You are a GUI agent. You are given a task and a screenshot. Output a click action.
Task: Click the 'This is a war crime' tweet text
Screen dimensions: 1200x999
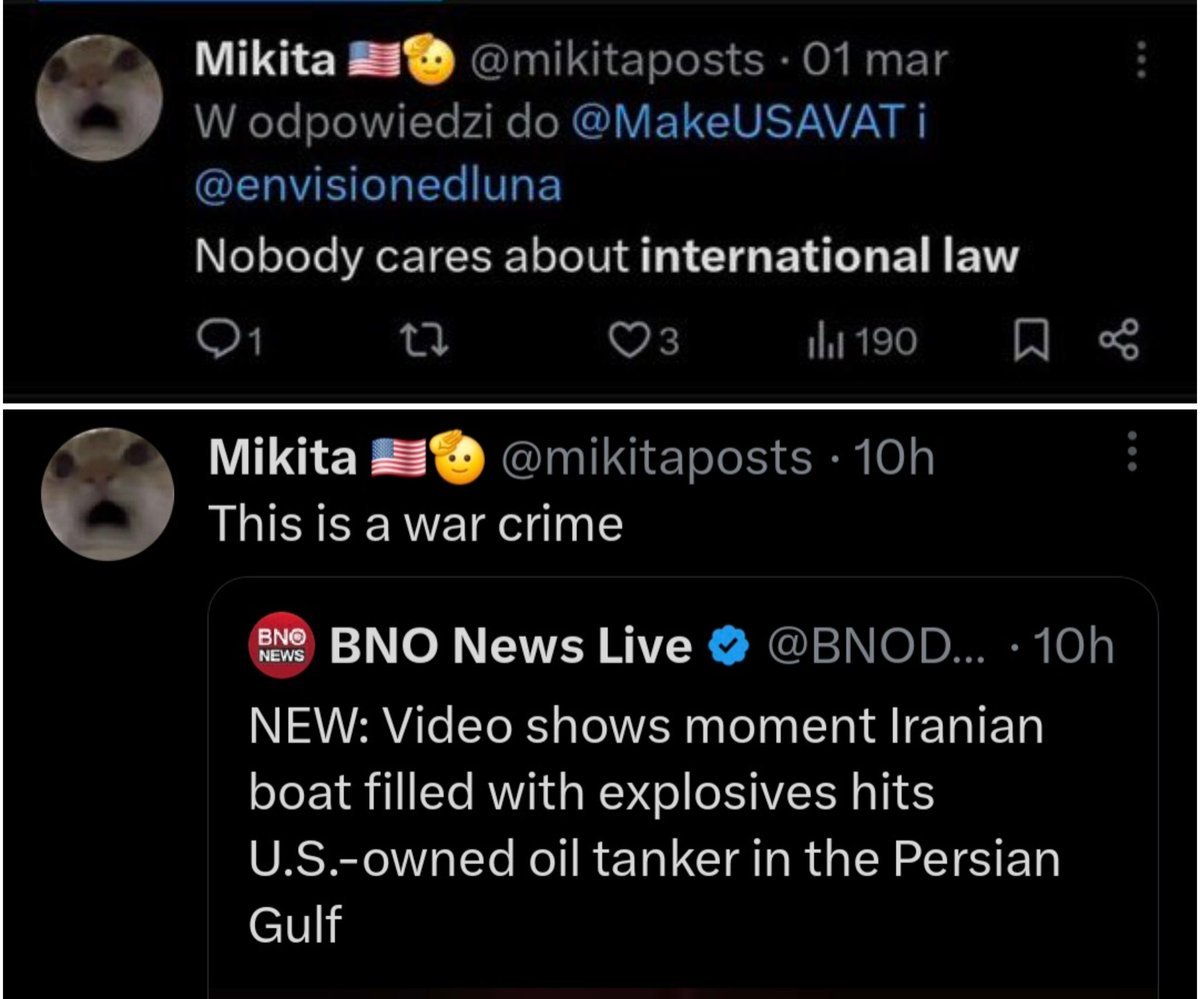[x=415, y=523]
